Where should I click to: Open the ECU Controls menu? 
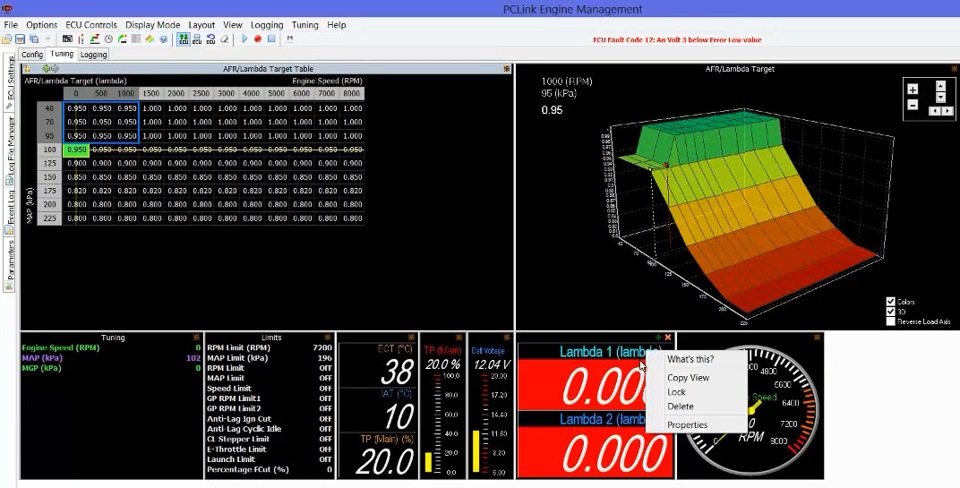[x=91, y=25]
